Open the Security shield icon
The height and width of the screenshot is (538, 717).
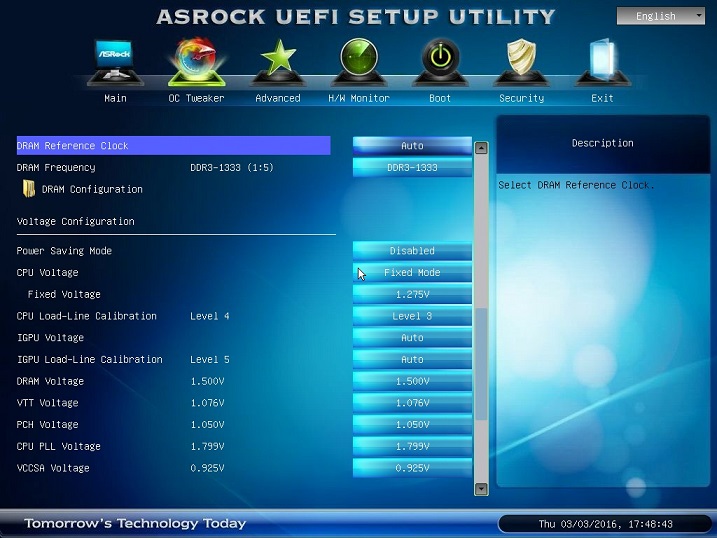pos(521,62)
